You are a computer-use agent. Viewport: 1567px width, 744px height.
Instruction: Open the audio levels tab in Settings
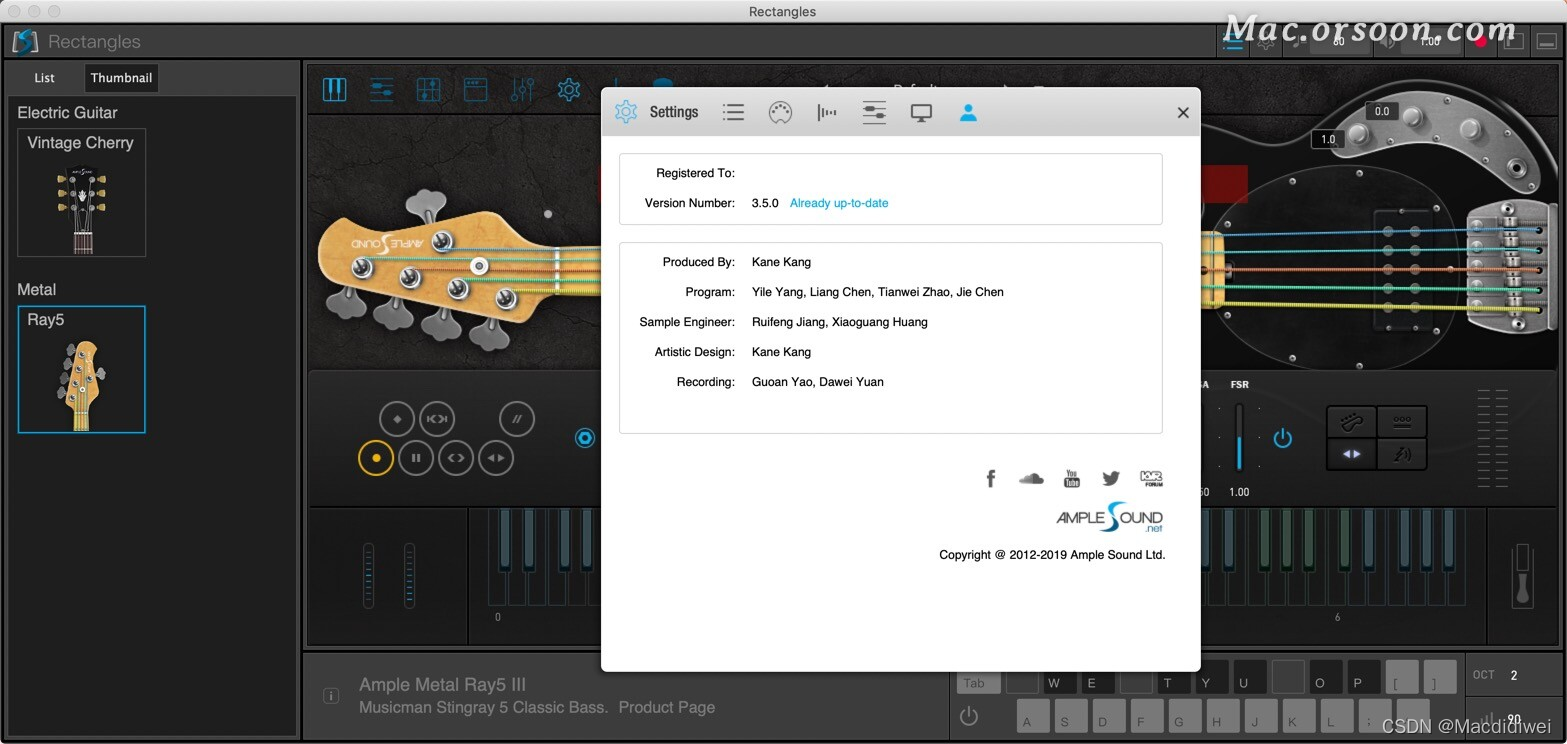(x=827, y=112)
